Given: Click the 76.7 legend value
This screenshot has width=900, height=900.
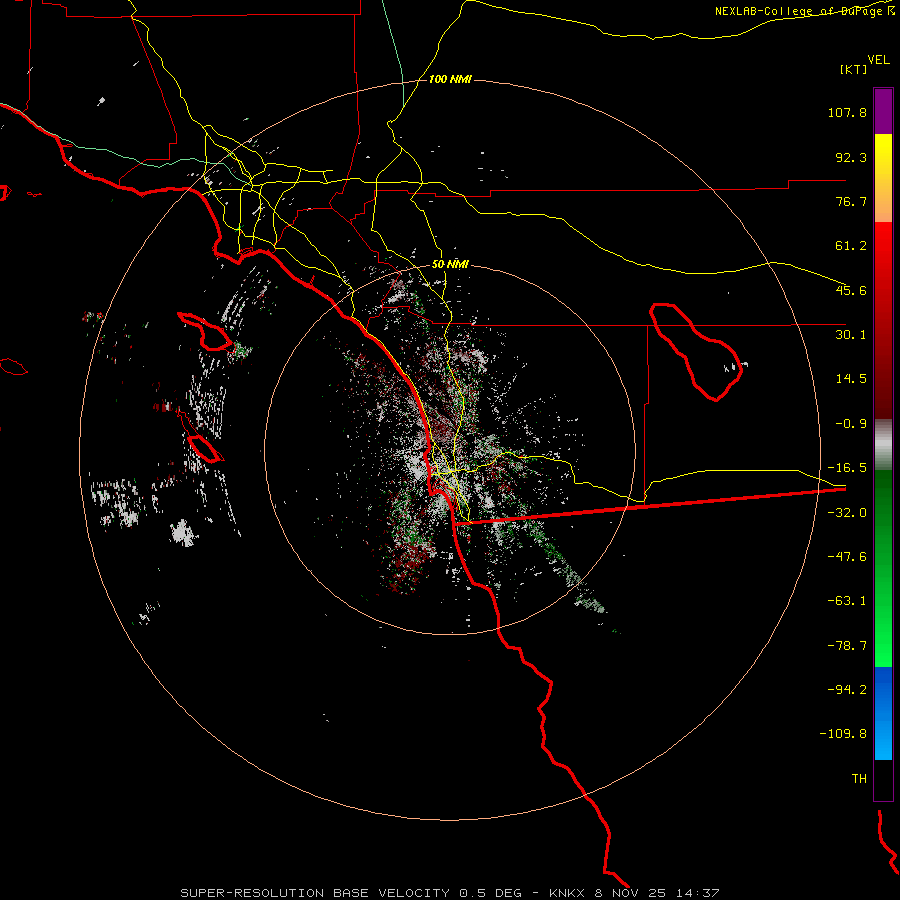Looking at the screenshot, I should tap(851, 201).
